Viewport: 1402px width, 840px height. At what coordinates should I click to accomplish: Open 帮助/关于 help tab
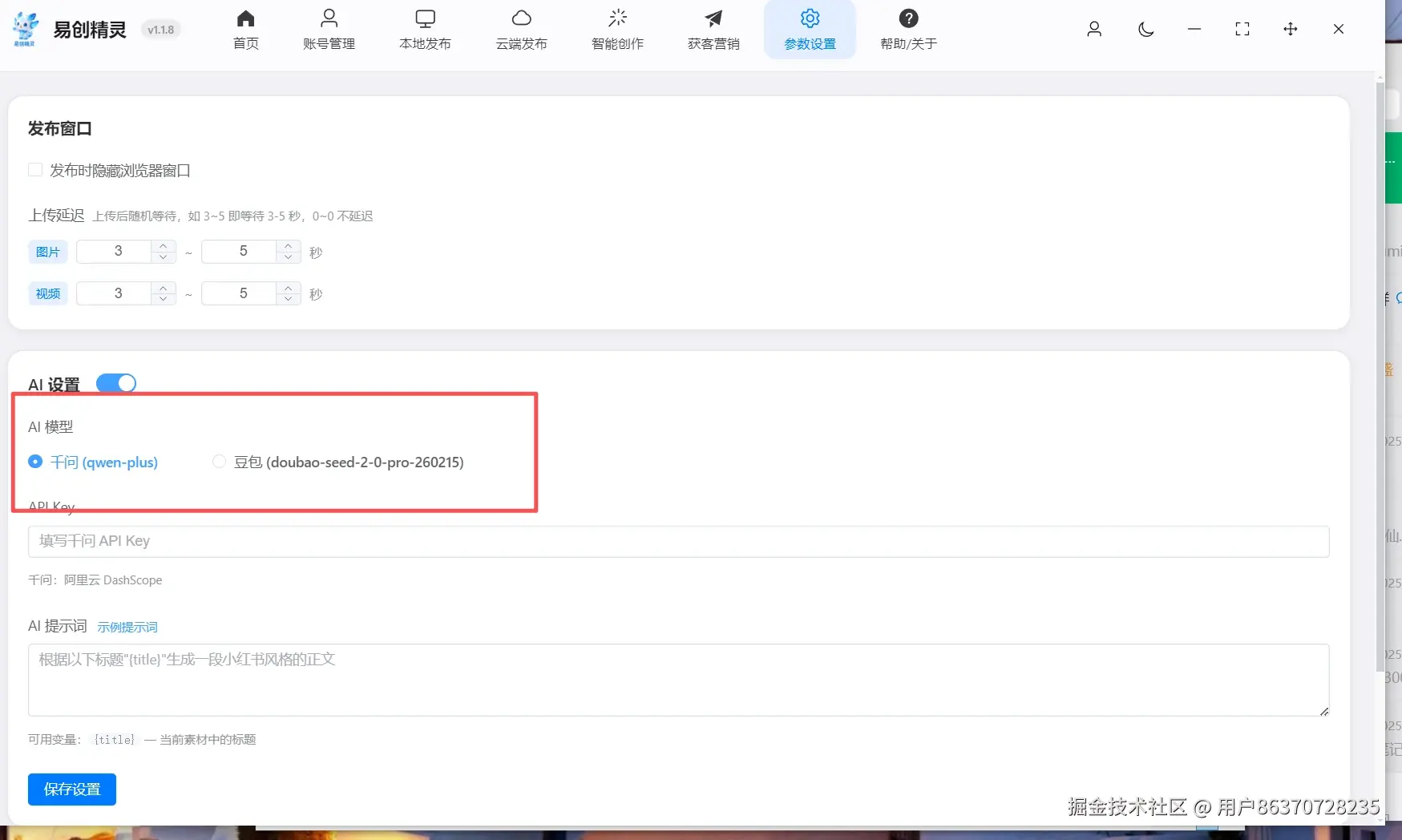[908, 30]
